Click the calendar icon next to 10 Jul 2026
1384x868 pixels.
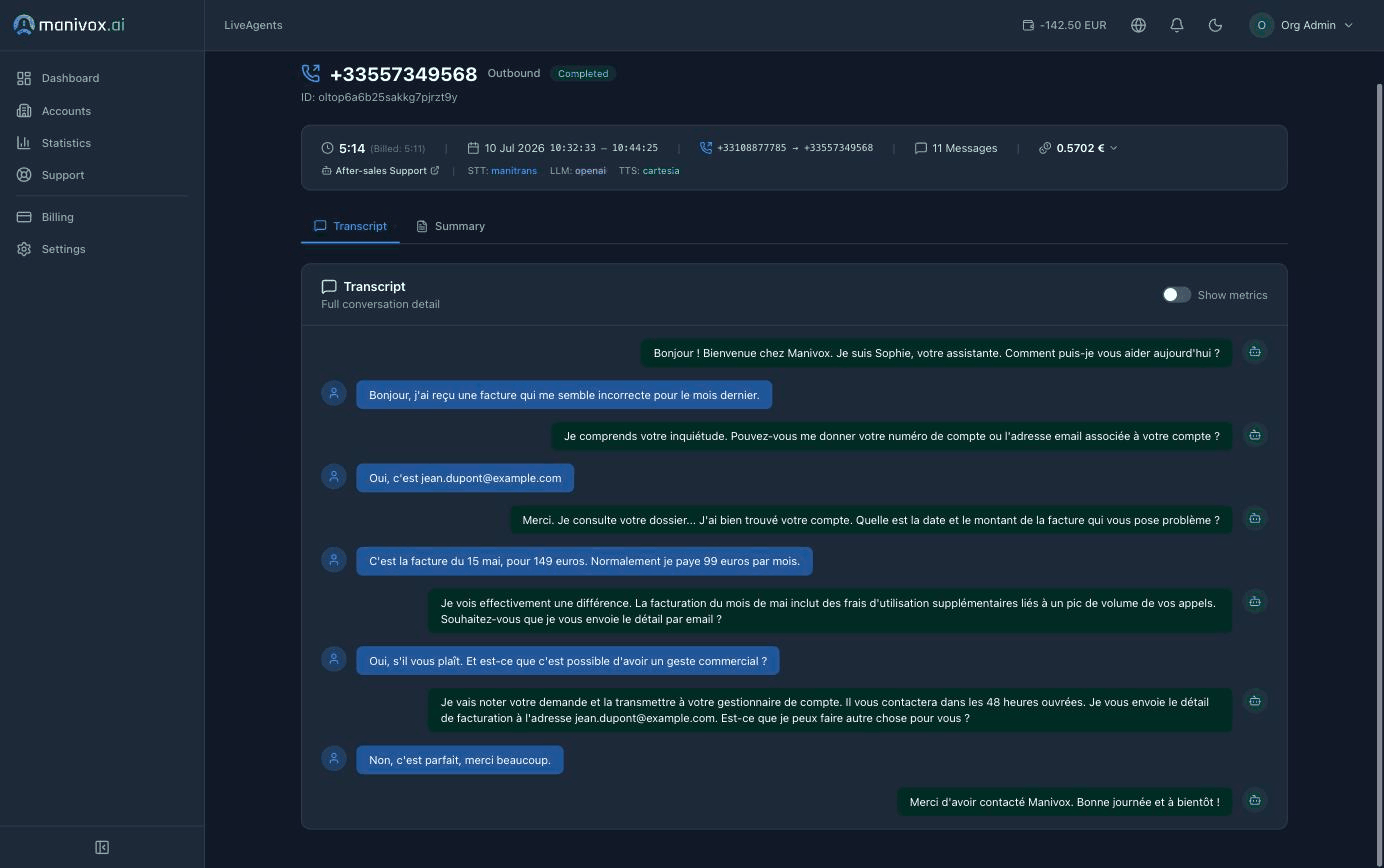click(x=474, y=148)
